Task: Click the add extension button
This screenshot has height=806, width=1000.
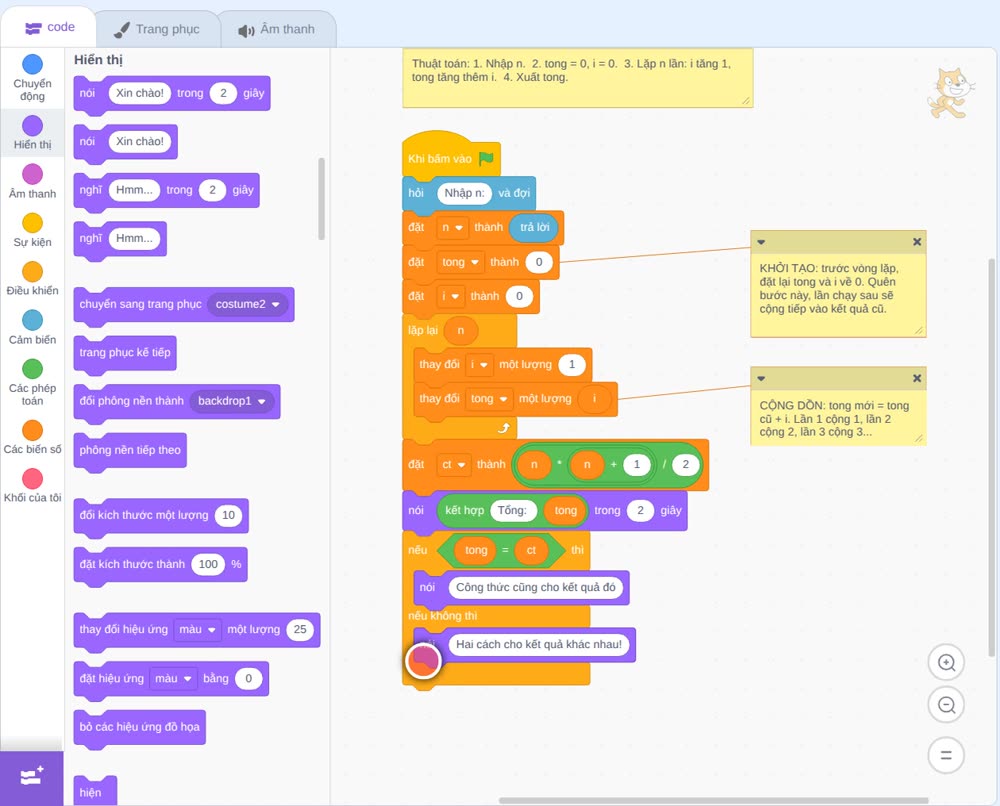Action: pos(32,777)
